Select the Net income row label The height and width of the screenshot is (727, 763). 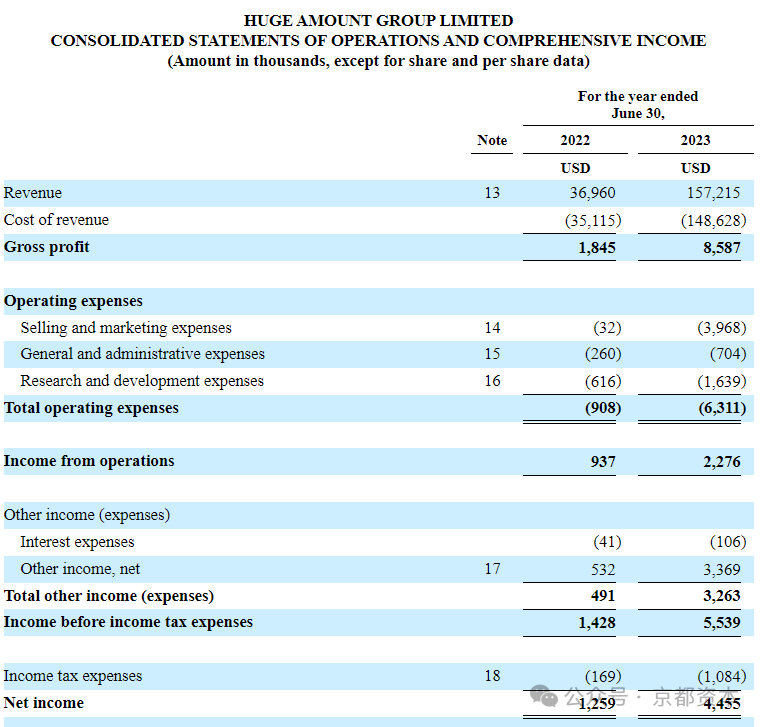pos(44,703)
